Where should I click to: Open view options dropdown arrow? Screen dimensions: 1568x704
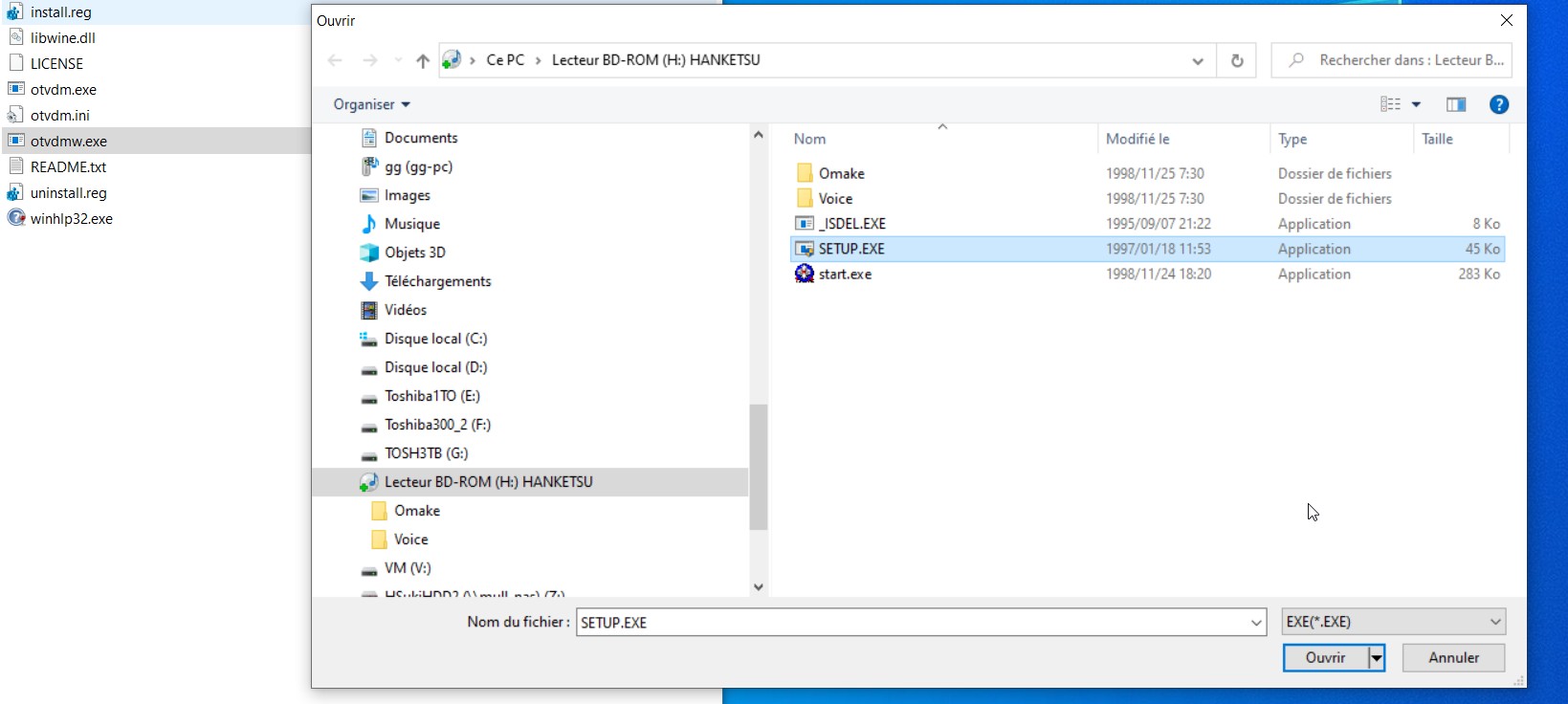[x=1416, y=104]
